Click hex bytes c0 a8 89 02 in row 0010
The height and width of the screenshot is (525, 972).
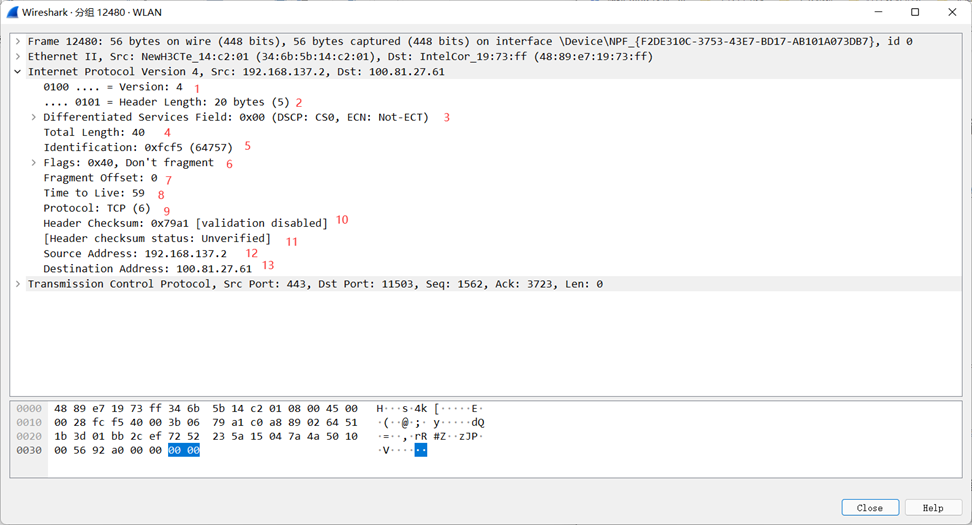coord(285,423)
